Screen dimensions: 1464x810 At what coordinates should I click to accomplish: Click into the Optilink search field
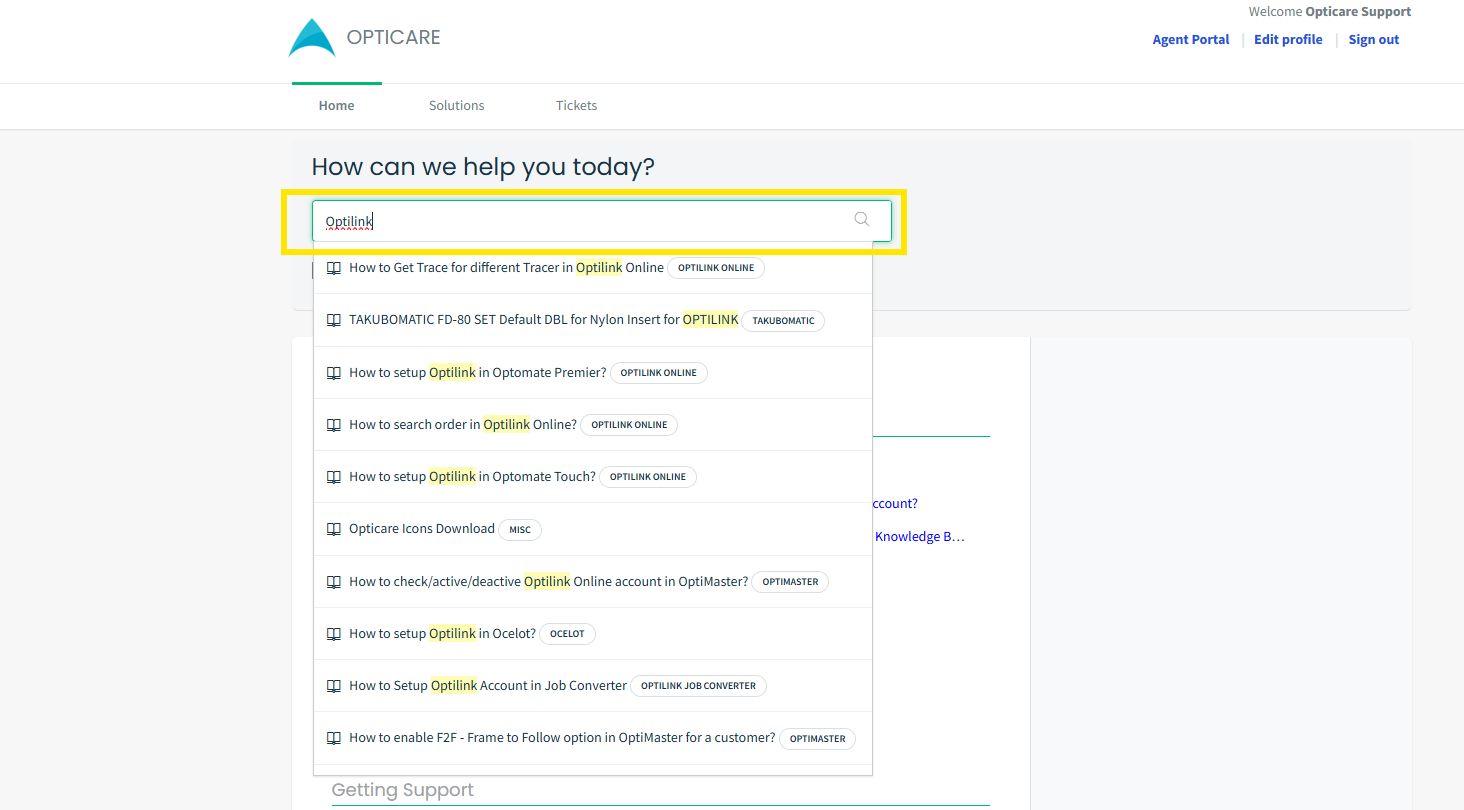coord(602,221)
